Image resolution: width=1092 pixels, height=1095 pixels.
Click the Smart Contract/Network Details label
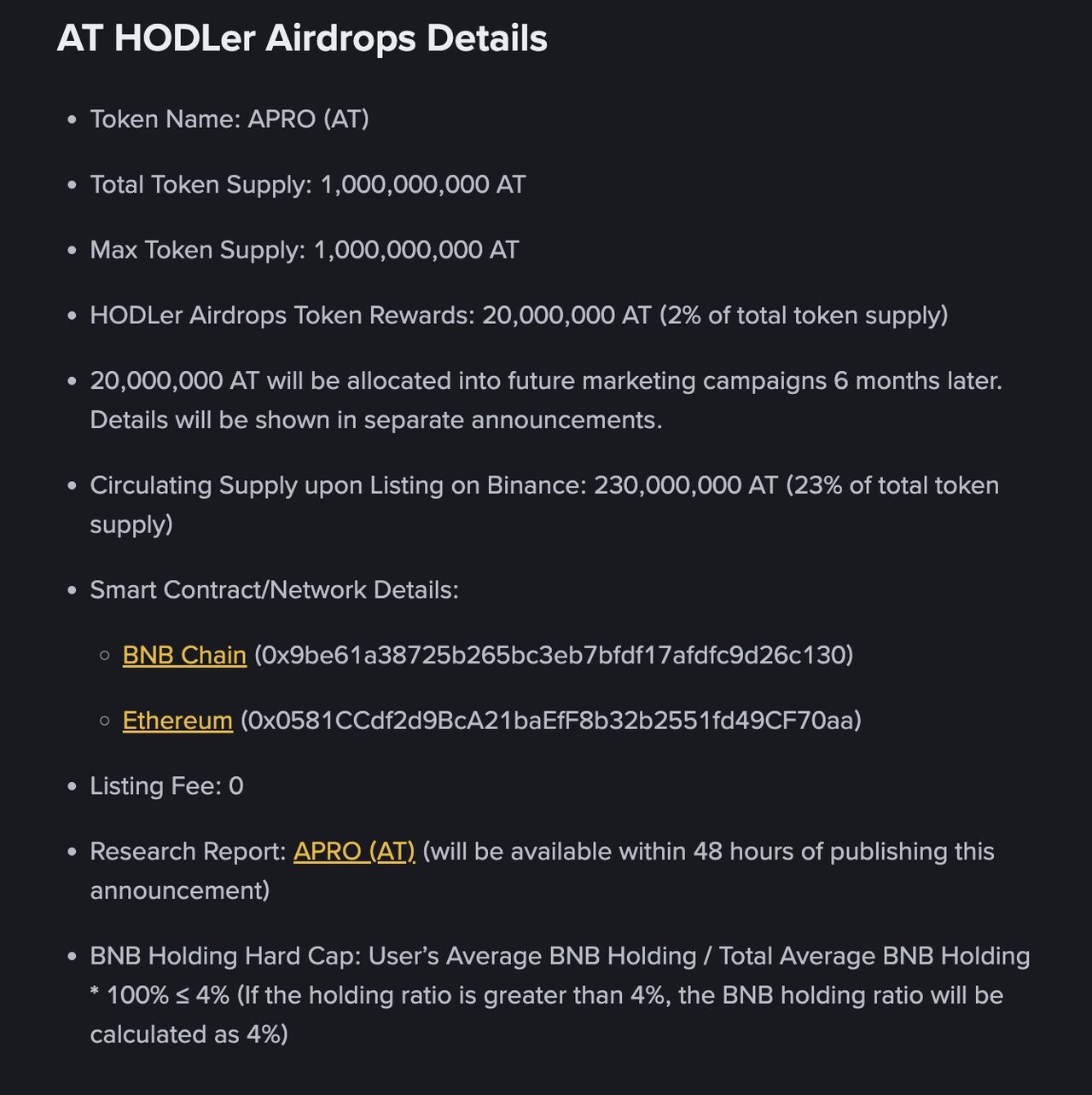coord(275,590)
